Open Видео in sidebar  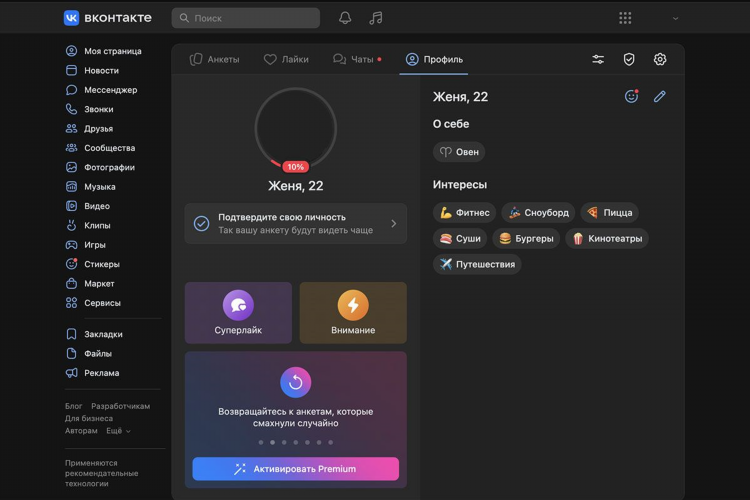coord(88,206)
